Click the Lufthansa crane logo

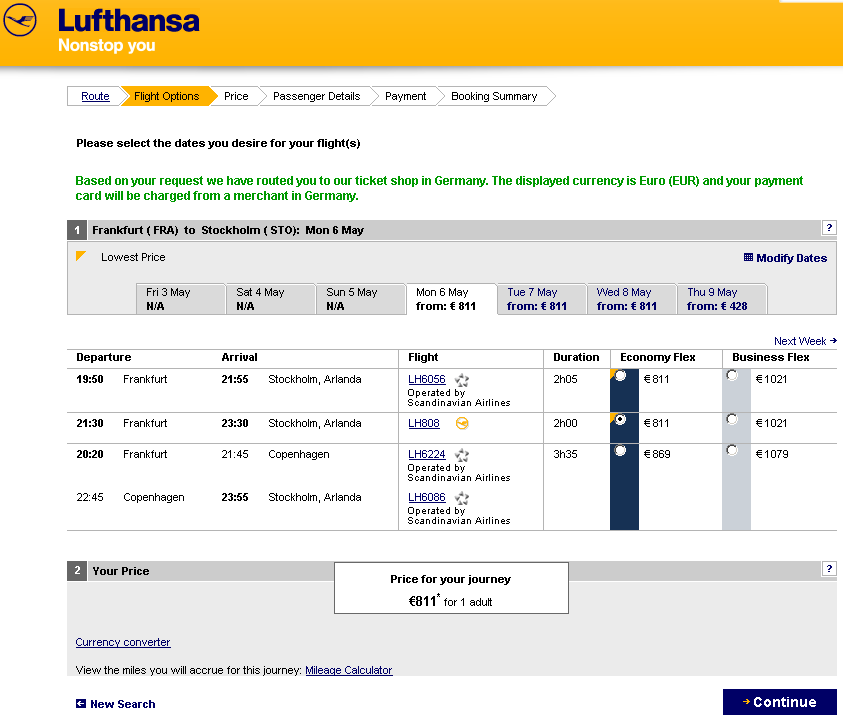coord(20,21)
